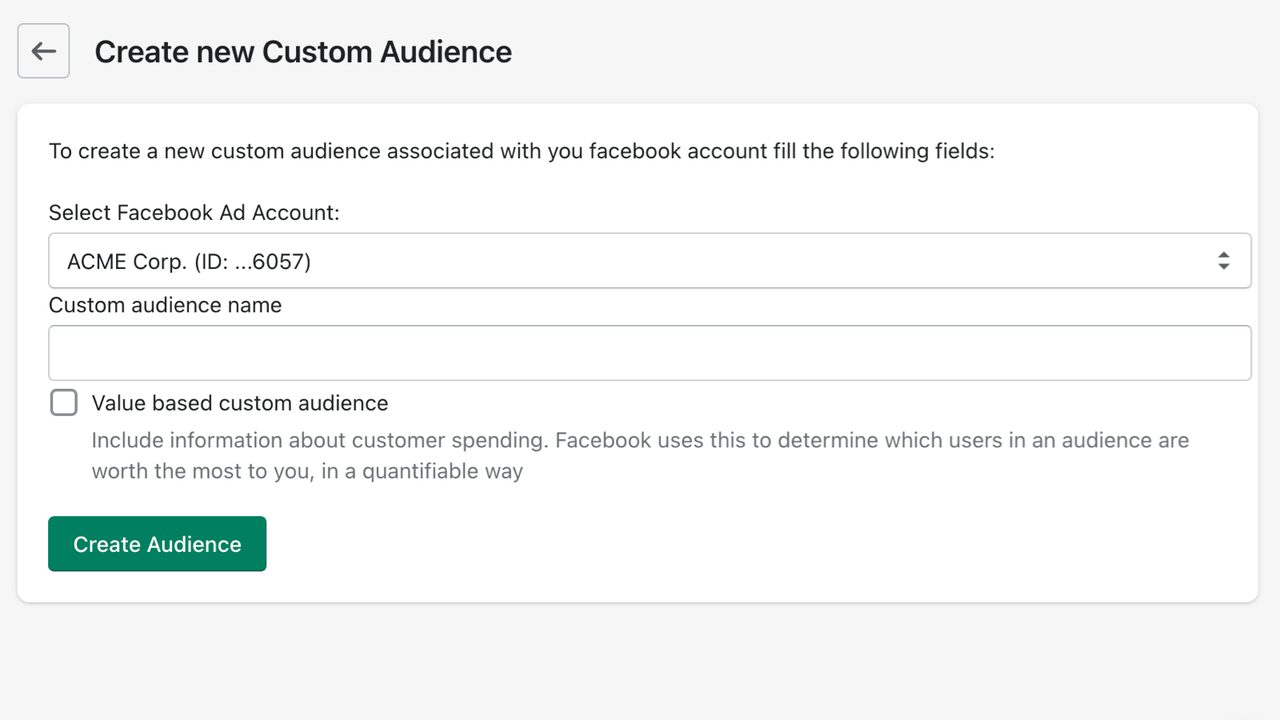The image size is (1280, 720).
Task: Check the Value based custom audience box
Action: [x=63, y=402]
